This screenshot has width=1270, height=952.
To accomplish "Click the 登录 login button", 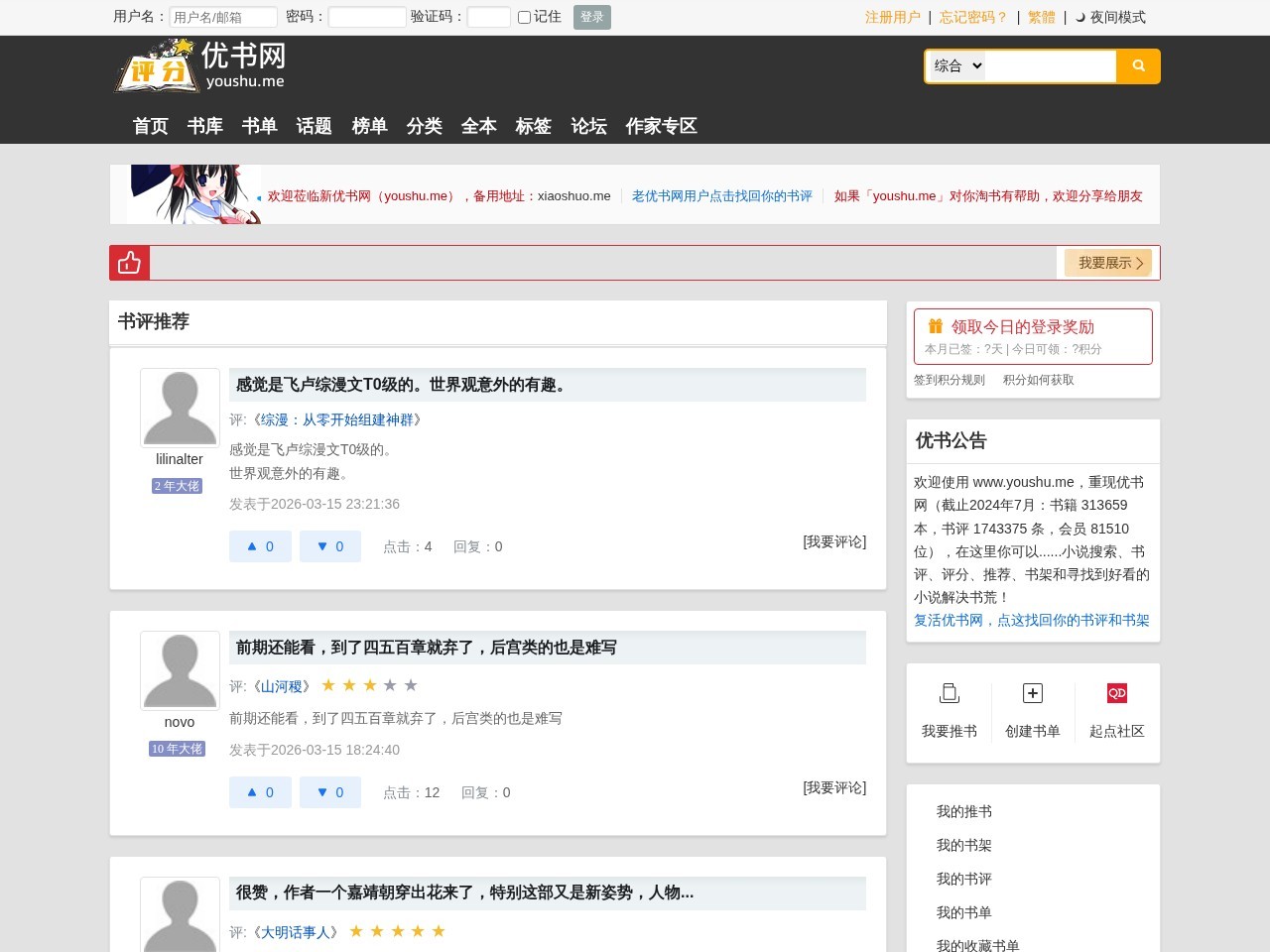I will (591, 17).
